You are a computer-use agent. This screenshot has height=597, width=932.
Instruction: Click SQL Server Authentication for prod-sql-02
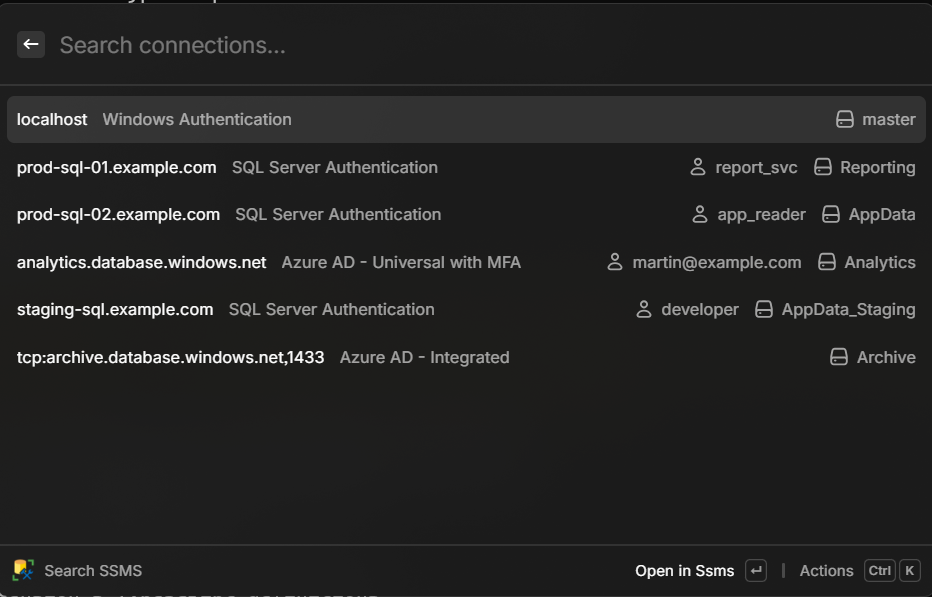tap(338, 215)
